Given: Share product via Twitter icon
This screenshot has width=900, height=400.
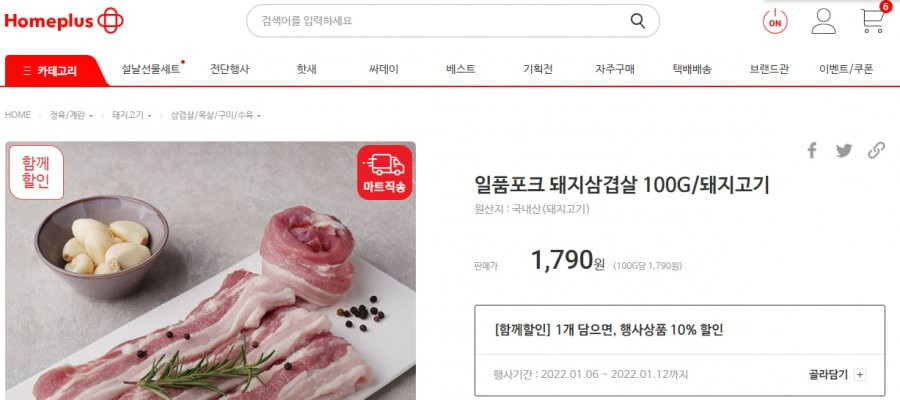Looking at the screenshot, I should pyautogui.click(x=844, y=151).
